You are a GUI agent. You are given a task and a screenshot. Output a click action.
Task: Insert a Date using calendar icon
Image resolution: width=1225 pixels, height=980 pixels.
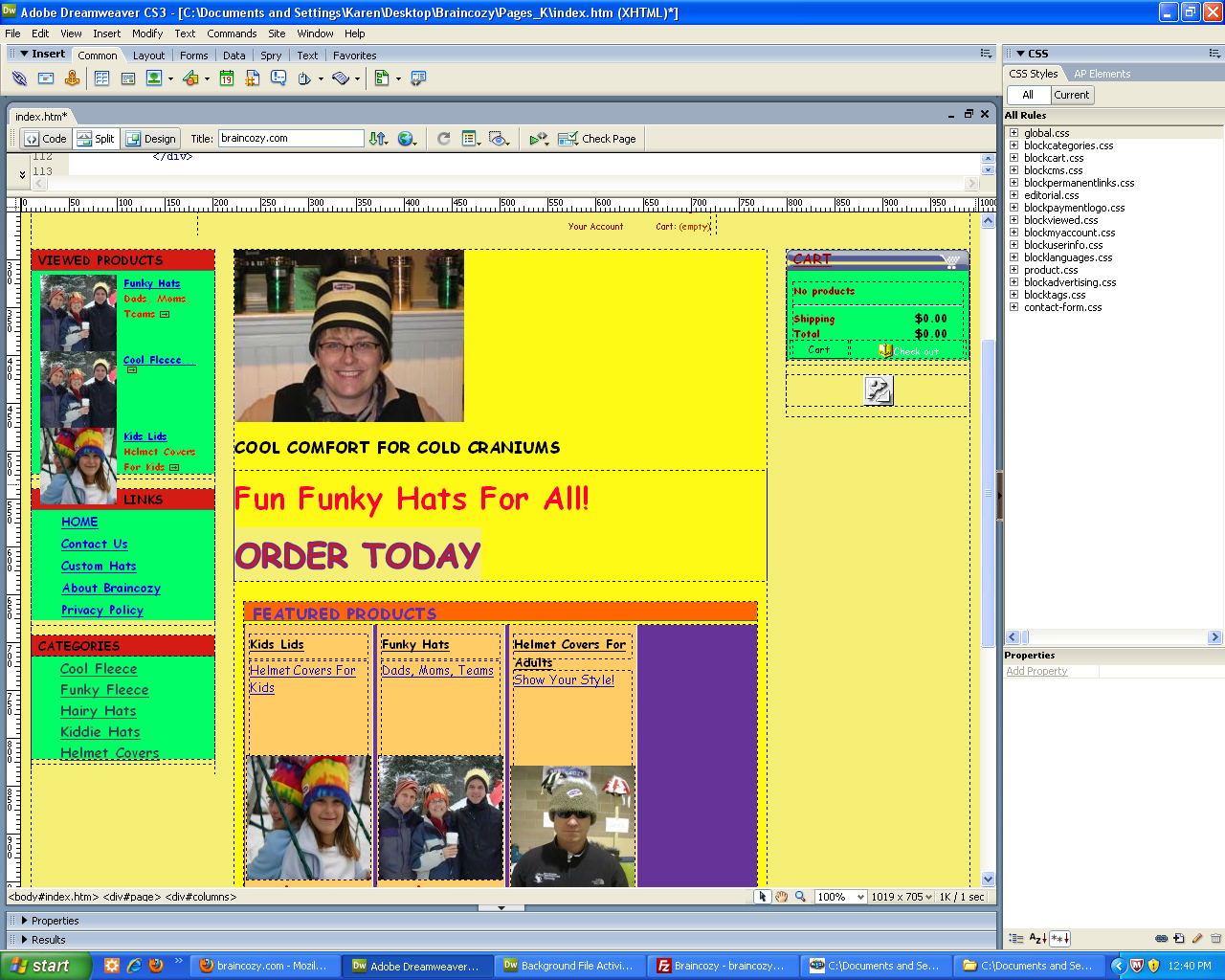click(227, 78)
